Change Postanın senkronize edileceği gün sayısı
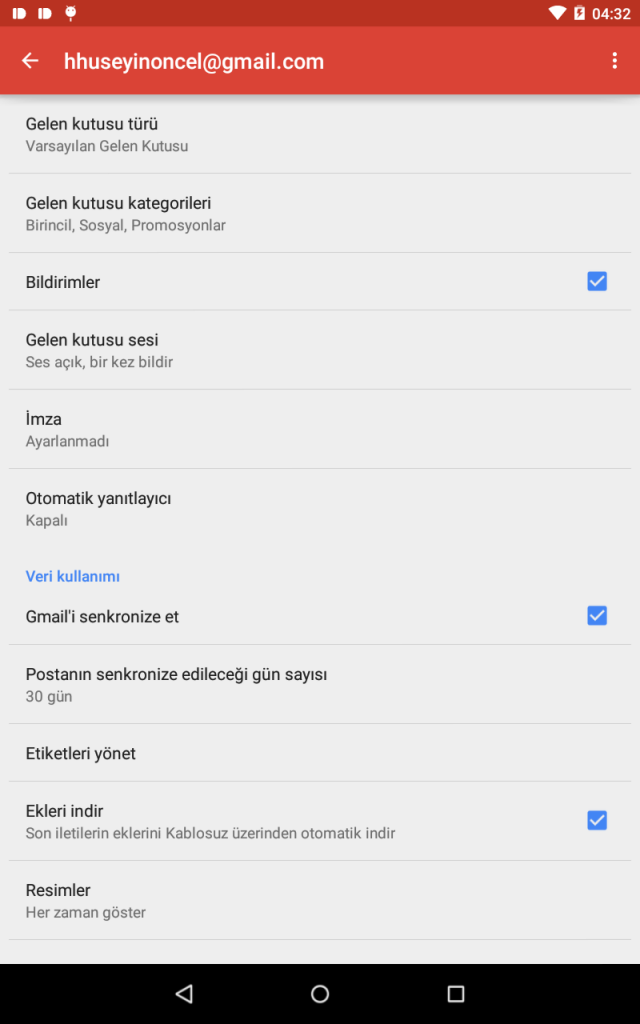640x1024 pixels. 320,684
